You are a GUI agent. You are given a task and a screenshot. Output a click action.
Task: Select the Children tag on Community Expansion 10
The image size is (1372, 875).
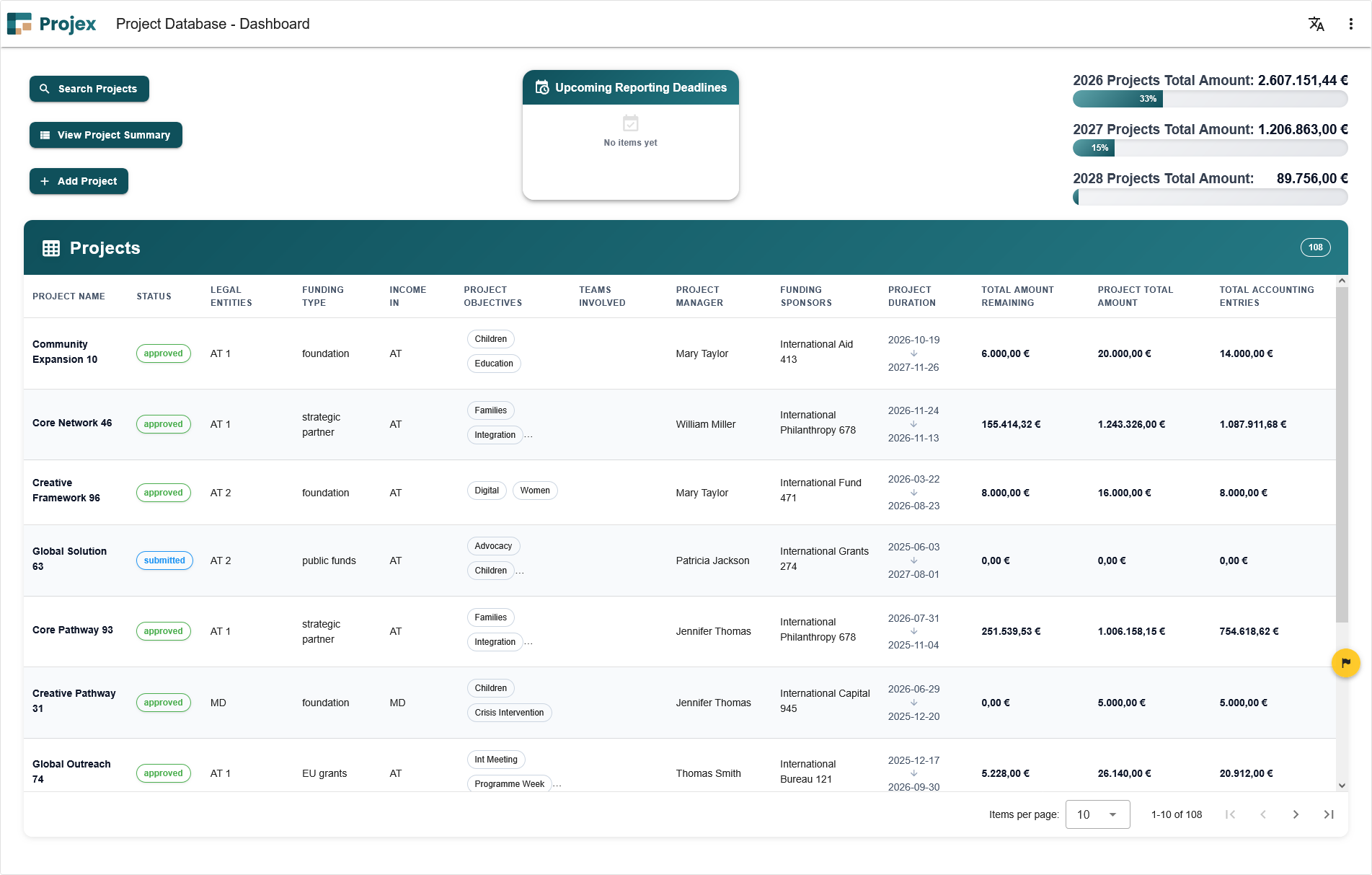pyautogui.click(x=490, y=338)
